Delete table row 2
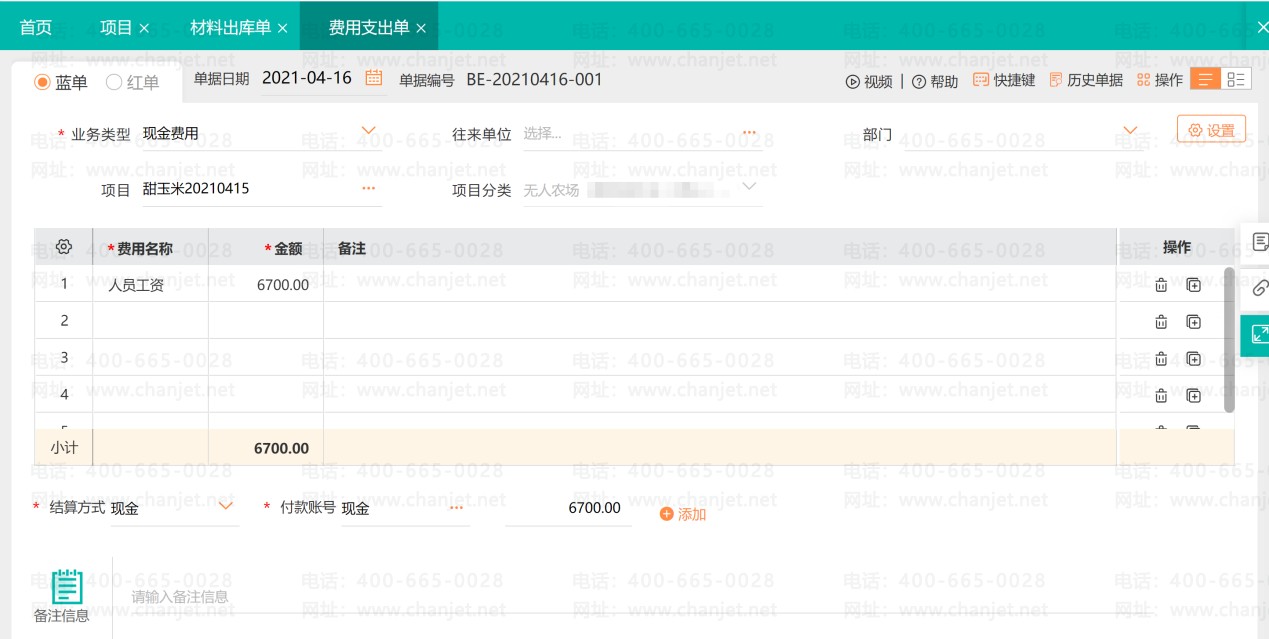1269x639 pixels. tap(1161, 321)
